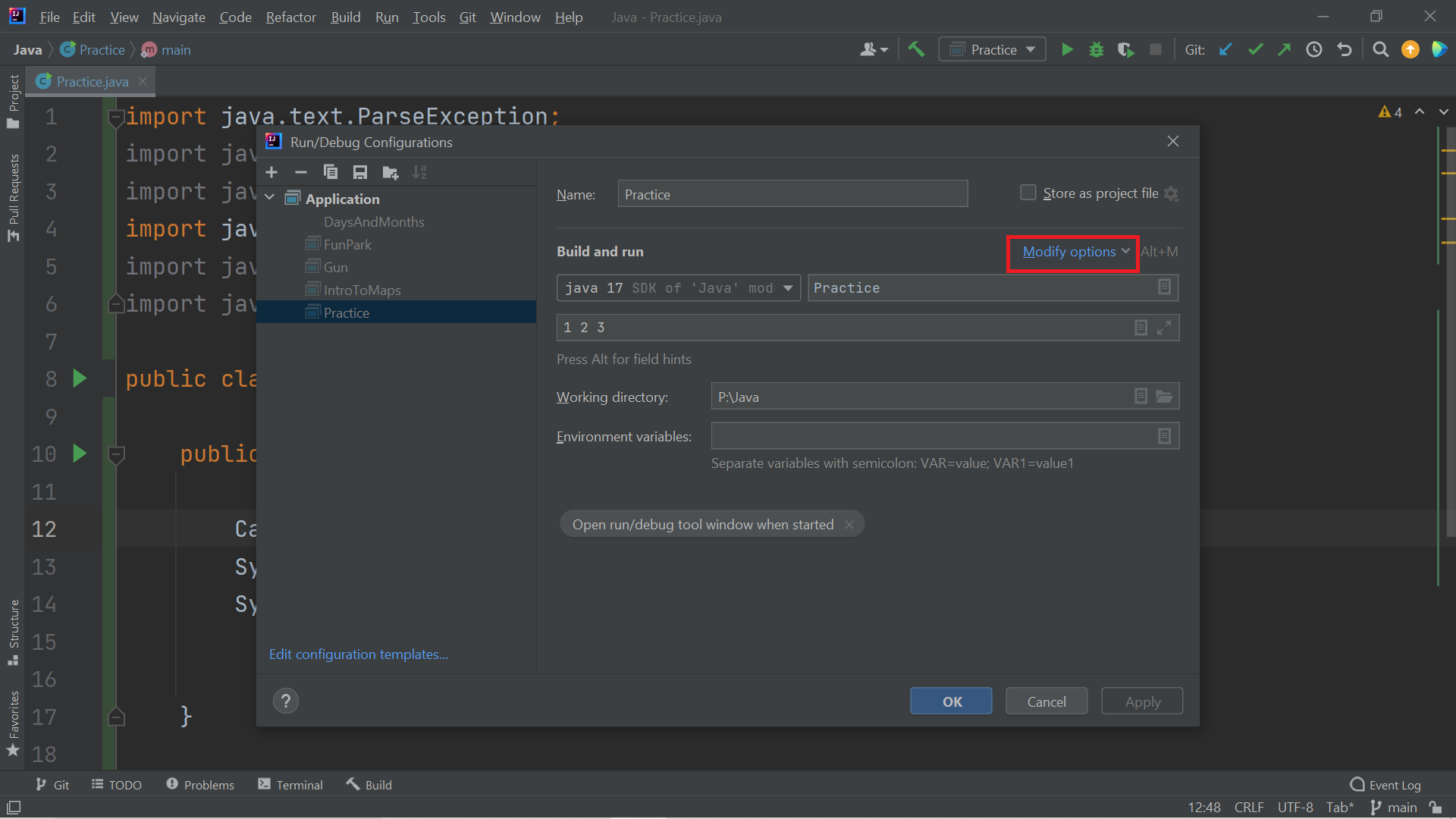This screenshot has width=1456, height=819.
Task: Open the Terminal tool window tab
Action: 291,785
